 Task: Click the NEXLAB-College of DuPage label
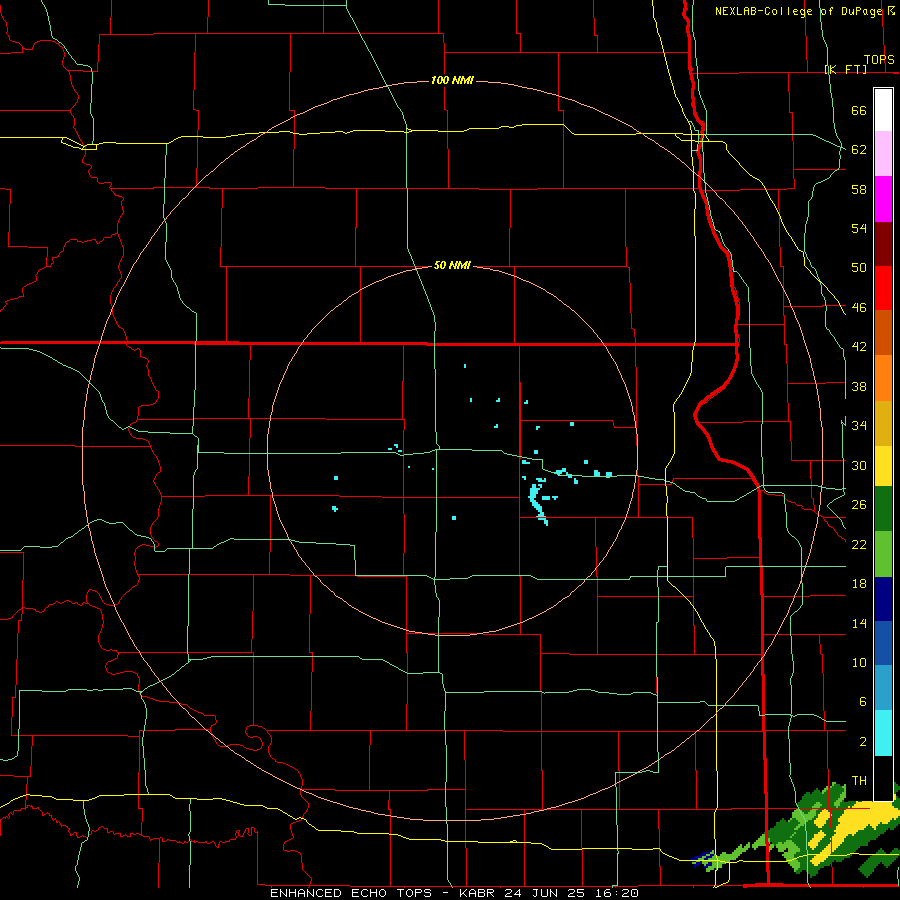pyautogui.click(x=798, y=11)
